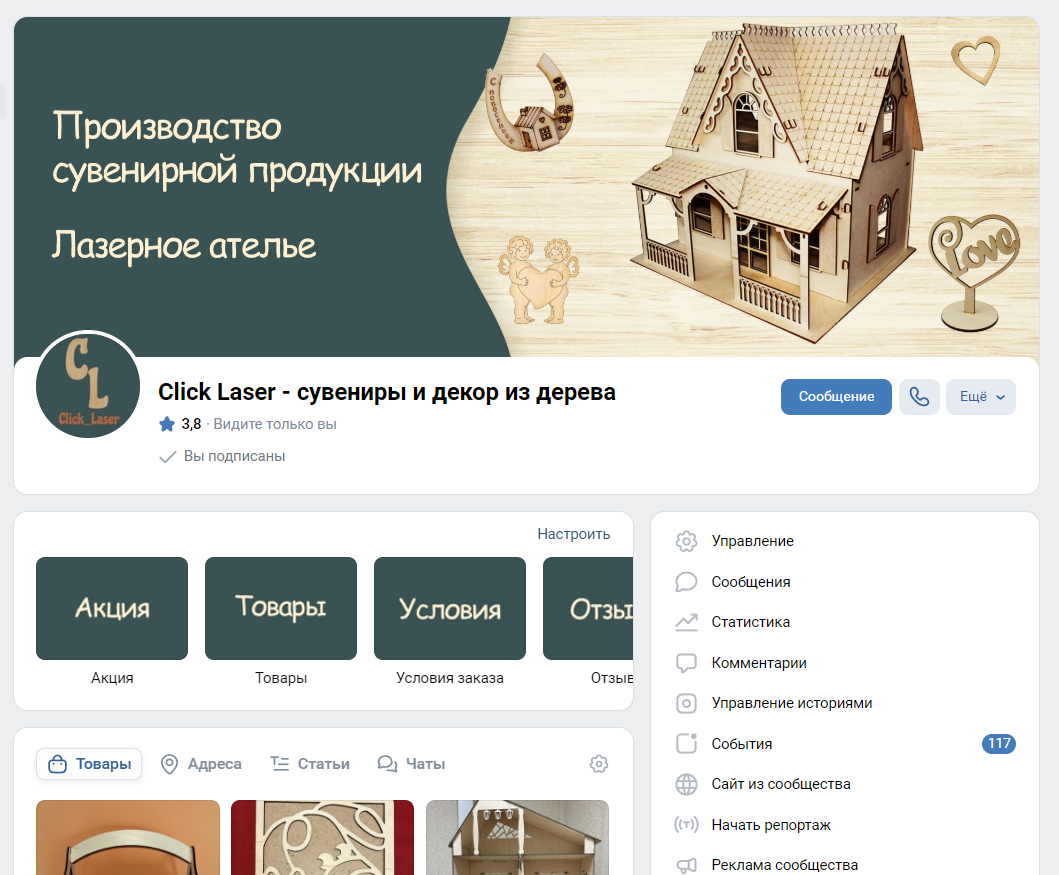
Task: Switch to the Статьи tab
Action: pos(310,764)
